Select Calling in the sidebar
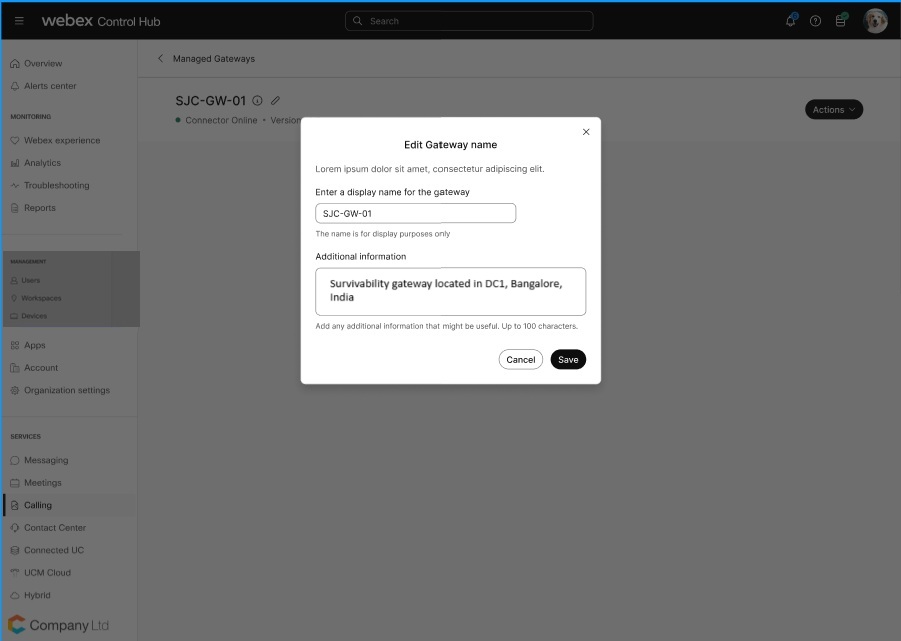This screenshot has height=641, width=901. 38,505
